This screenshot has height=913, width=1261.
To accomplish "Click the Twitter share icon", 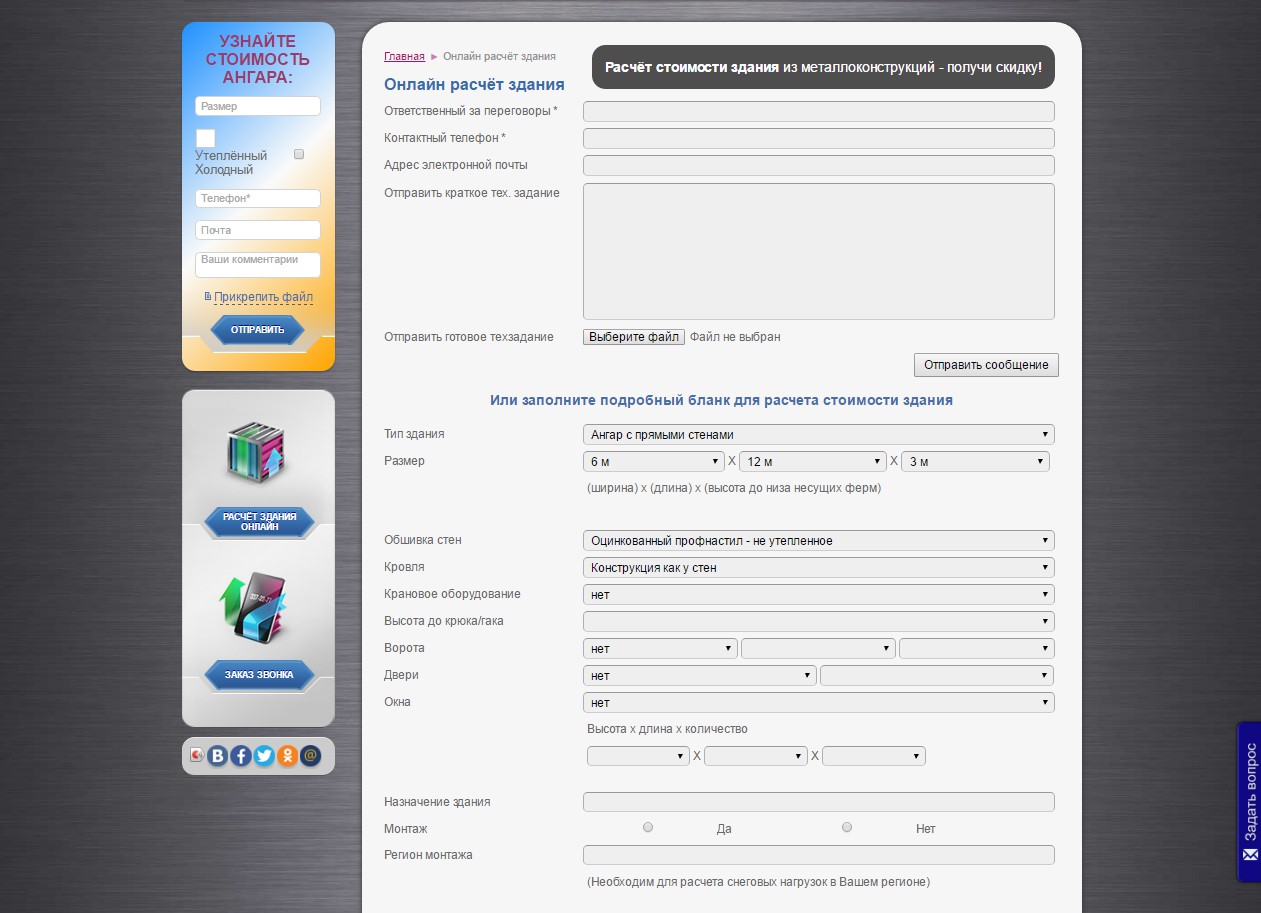I will pos(264,756).
